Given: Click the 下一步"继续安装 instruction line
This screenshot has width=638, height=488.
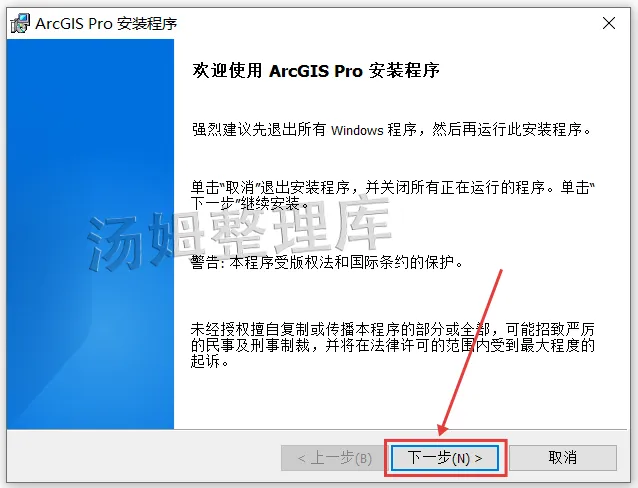Looking at the screenshot, I should (250, 204).
